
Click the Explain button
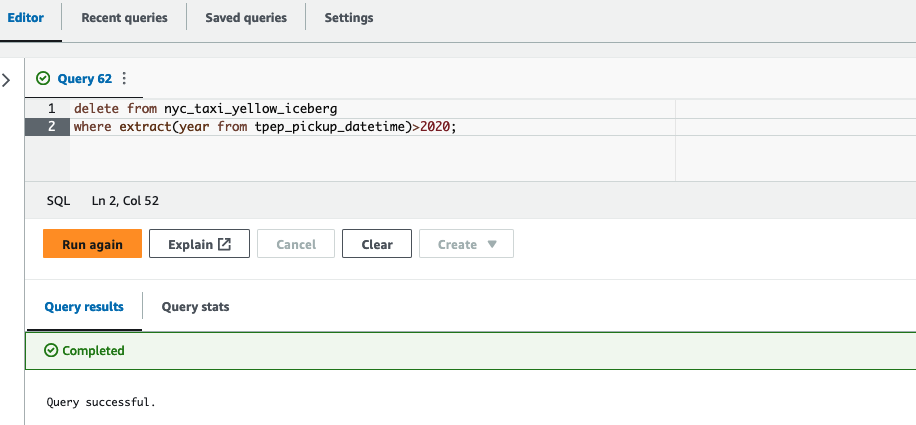199,244
